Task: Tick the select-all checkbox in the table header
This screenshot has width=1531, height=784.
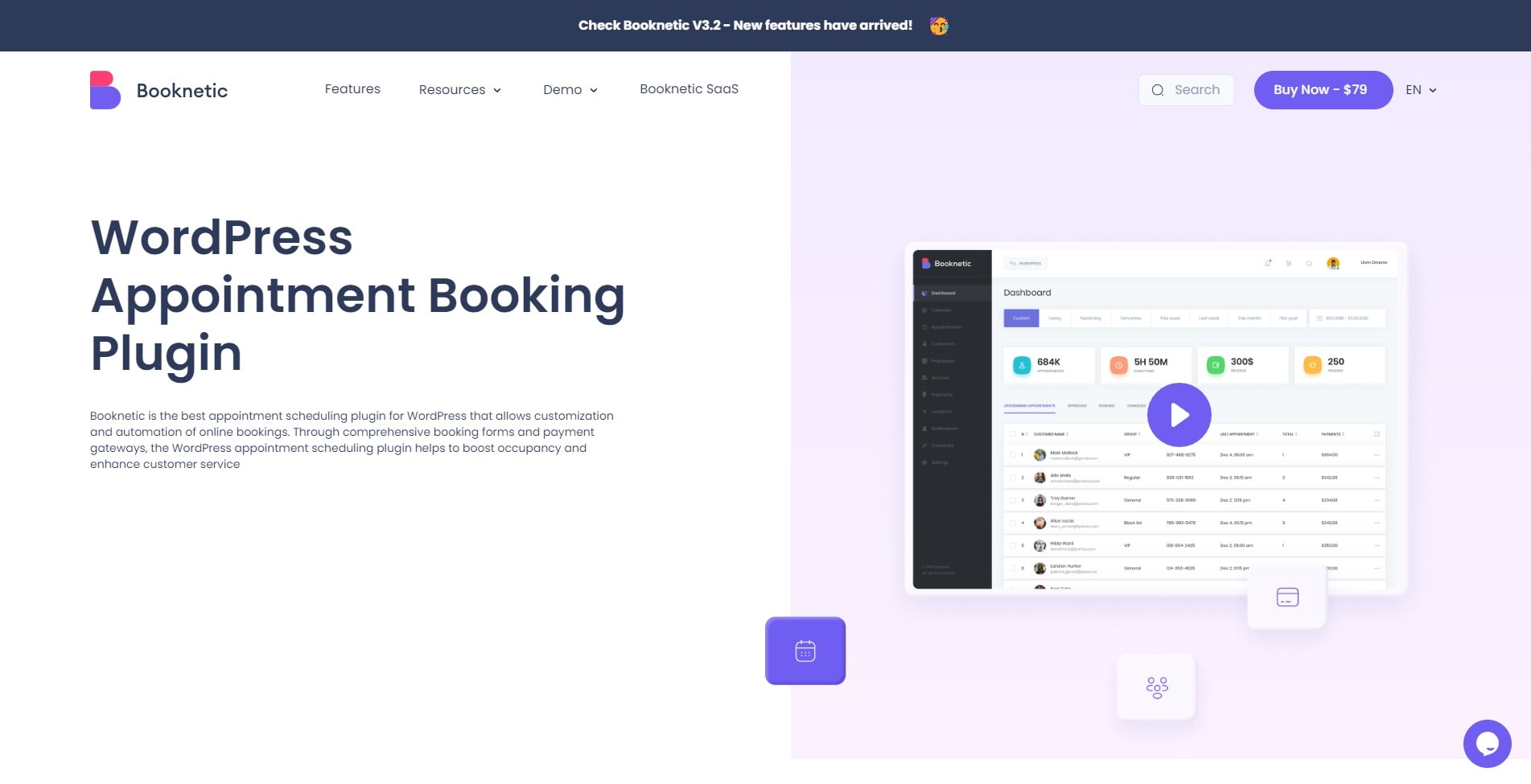Action: coord(1012,434)
